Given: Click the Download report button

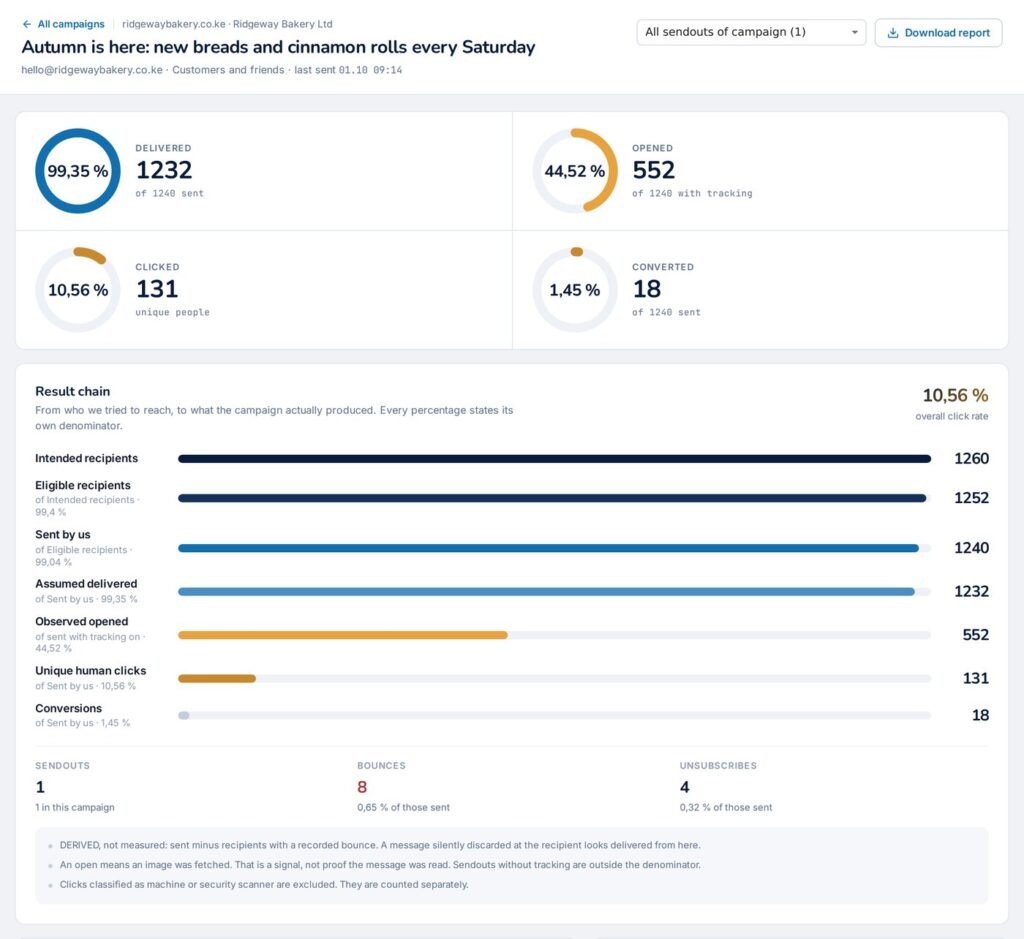Looking at the screenshot, I should [x=938, y=33].
